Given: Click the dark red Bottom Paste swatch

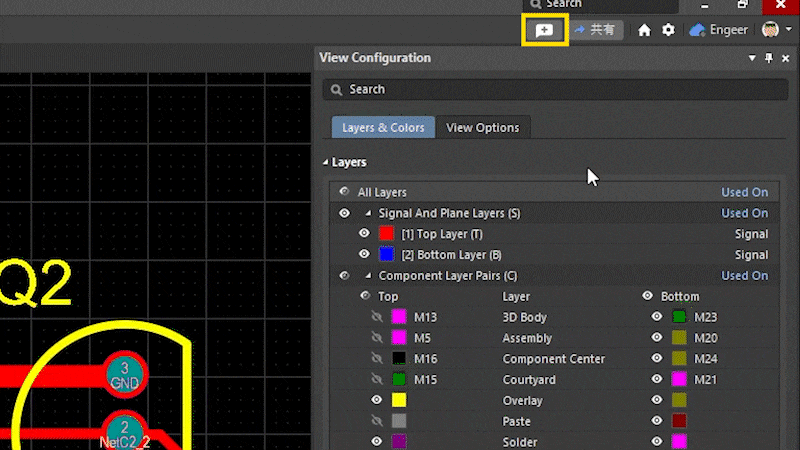Looking at the screenshot, I should click(679, 421).
